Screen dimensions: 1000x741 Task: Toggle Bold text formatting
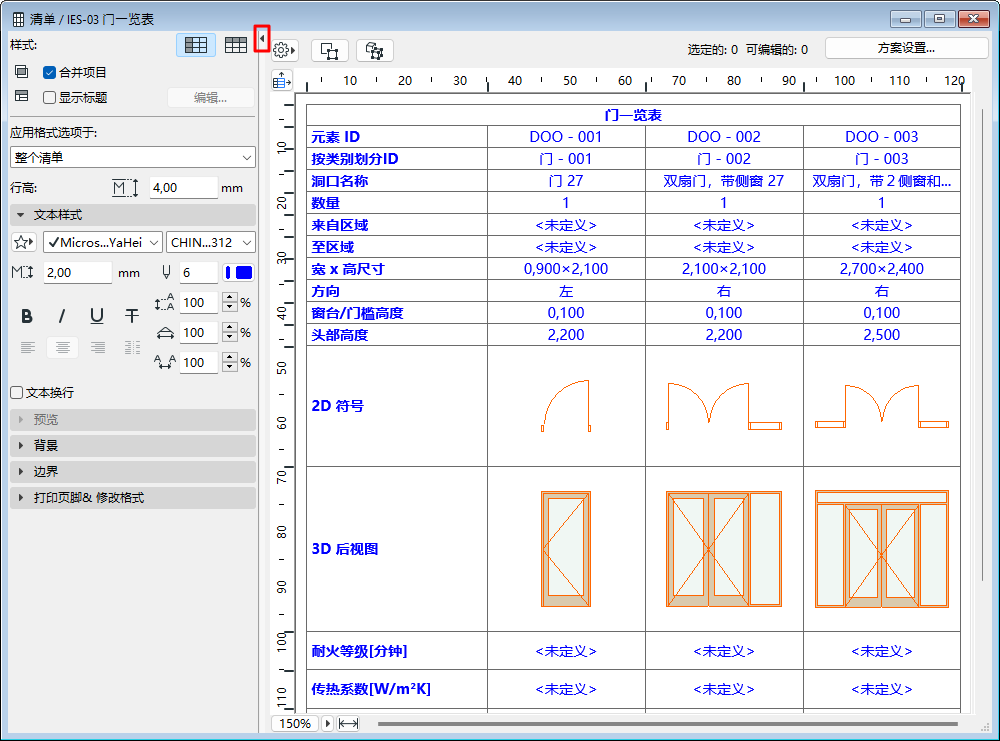coord(27,316)
